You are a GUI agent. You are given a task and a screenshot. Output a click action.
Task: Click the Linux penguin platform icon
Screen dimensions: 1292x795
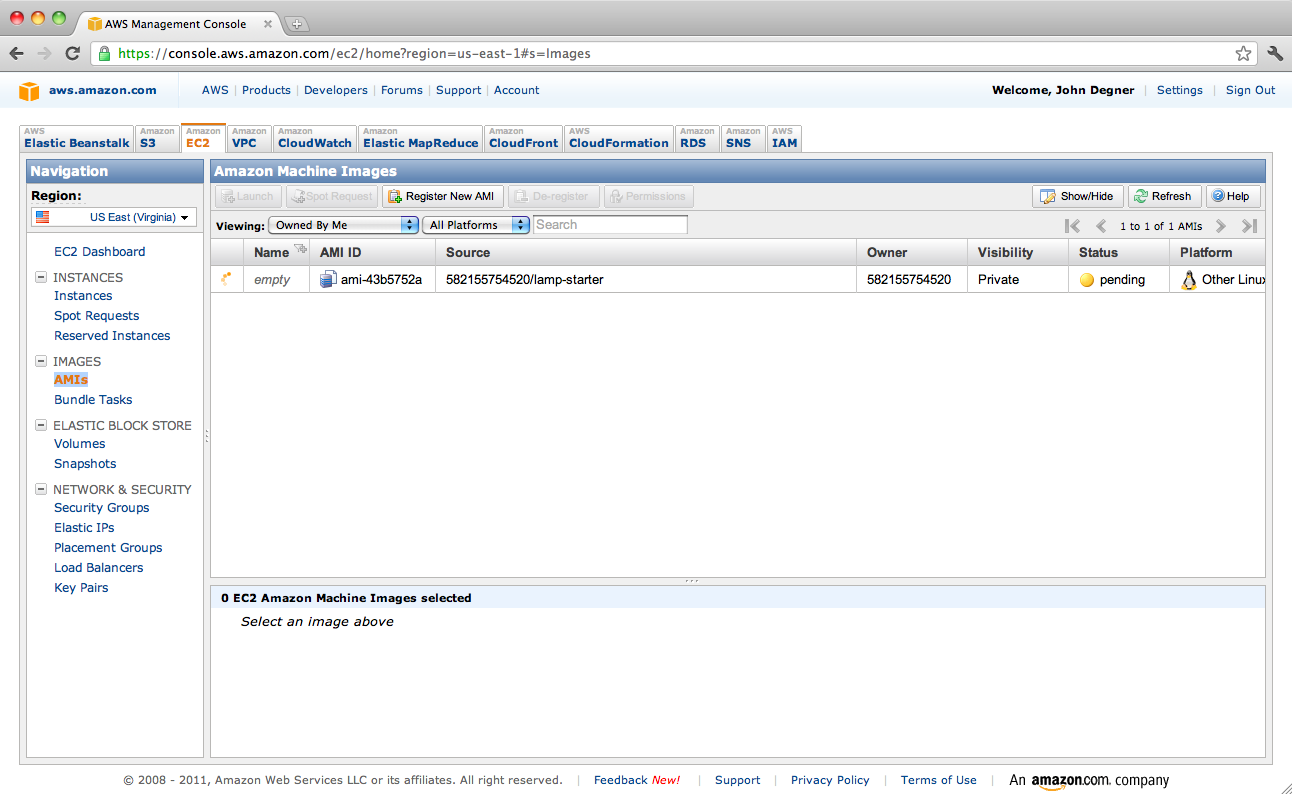[x=1189, y=280]
